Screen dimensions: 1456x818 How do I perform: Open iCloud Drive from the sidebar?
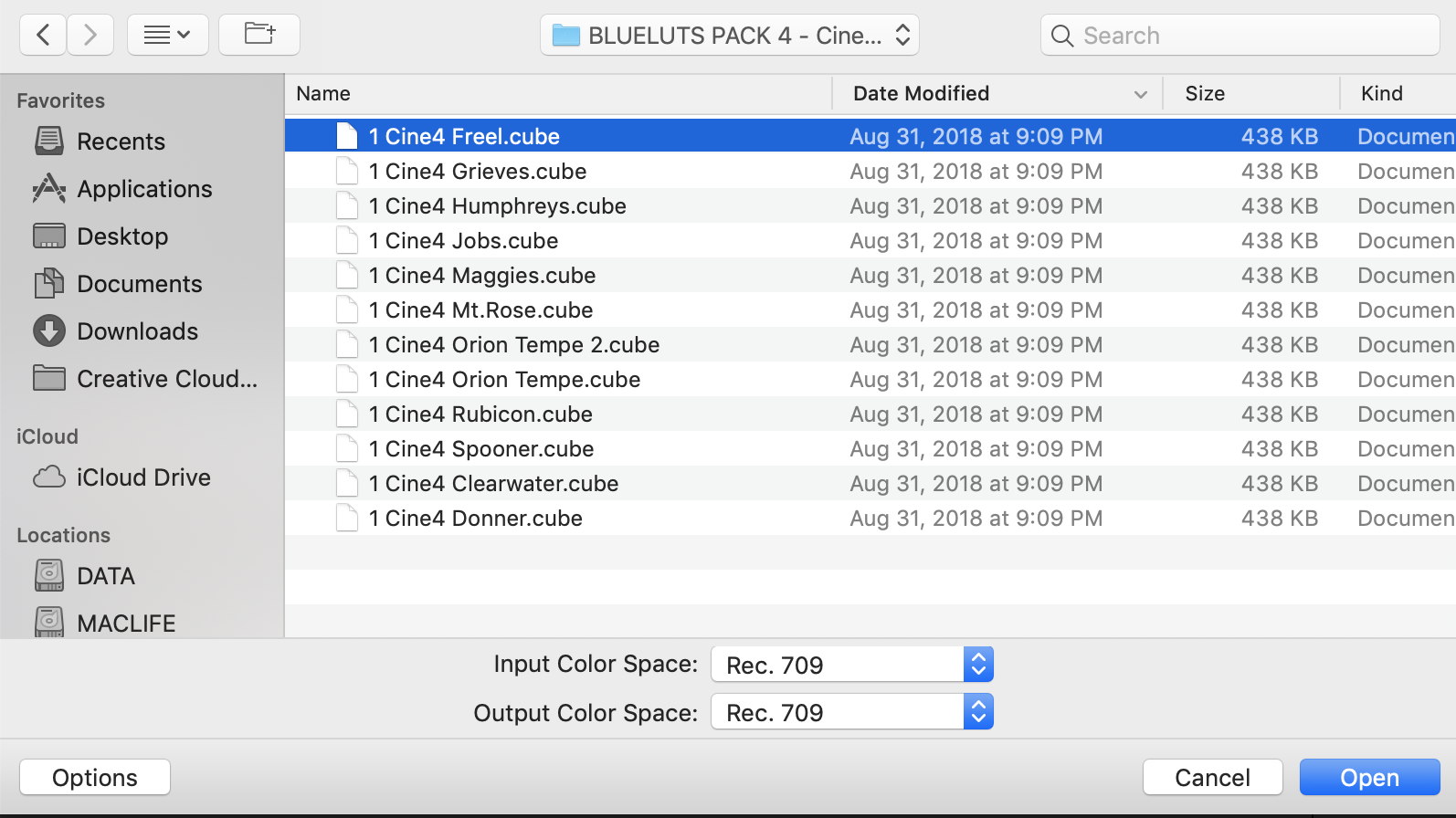click(x=143, y=477)
